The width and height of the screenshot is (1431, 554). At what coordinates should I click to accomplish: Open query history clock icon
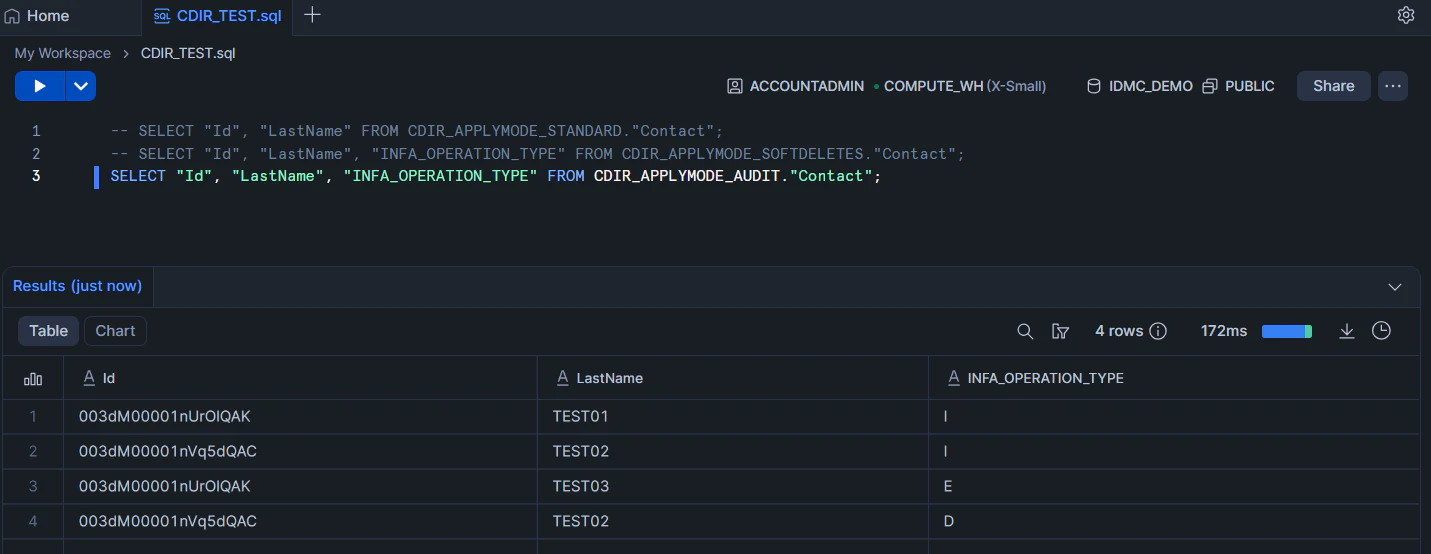coord(1382,331)
